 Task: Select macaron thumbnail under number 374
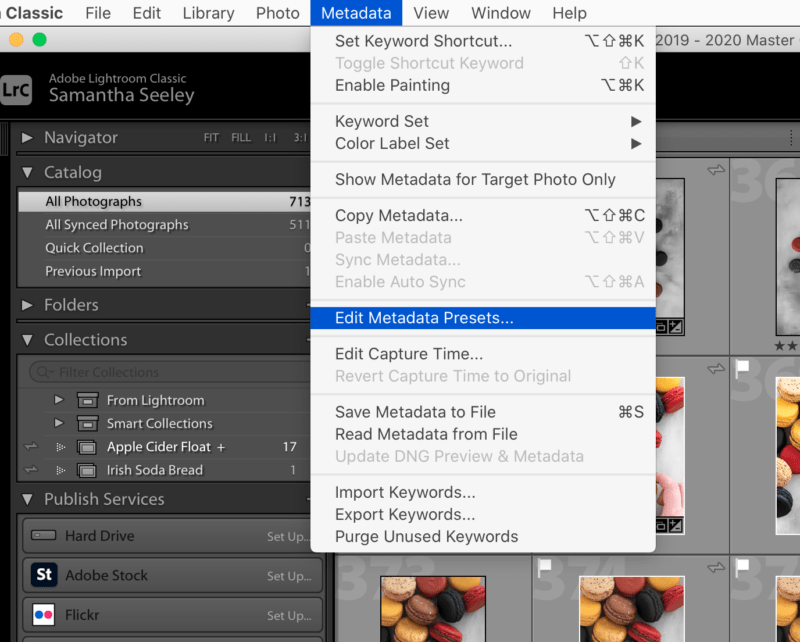click(632, 608)
